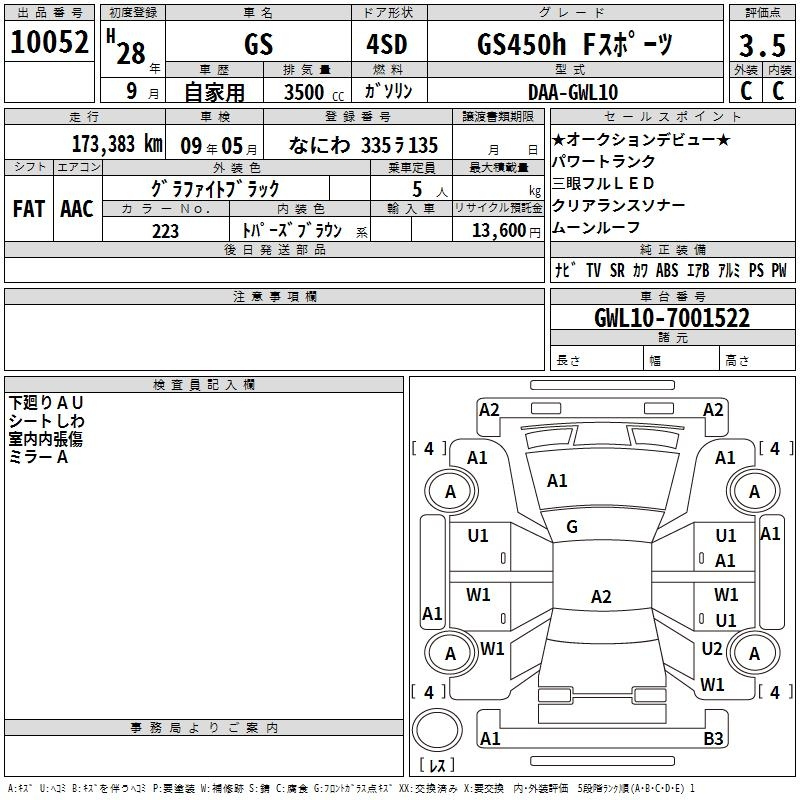Click the G windshield mark on diagram

572,527
